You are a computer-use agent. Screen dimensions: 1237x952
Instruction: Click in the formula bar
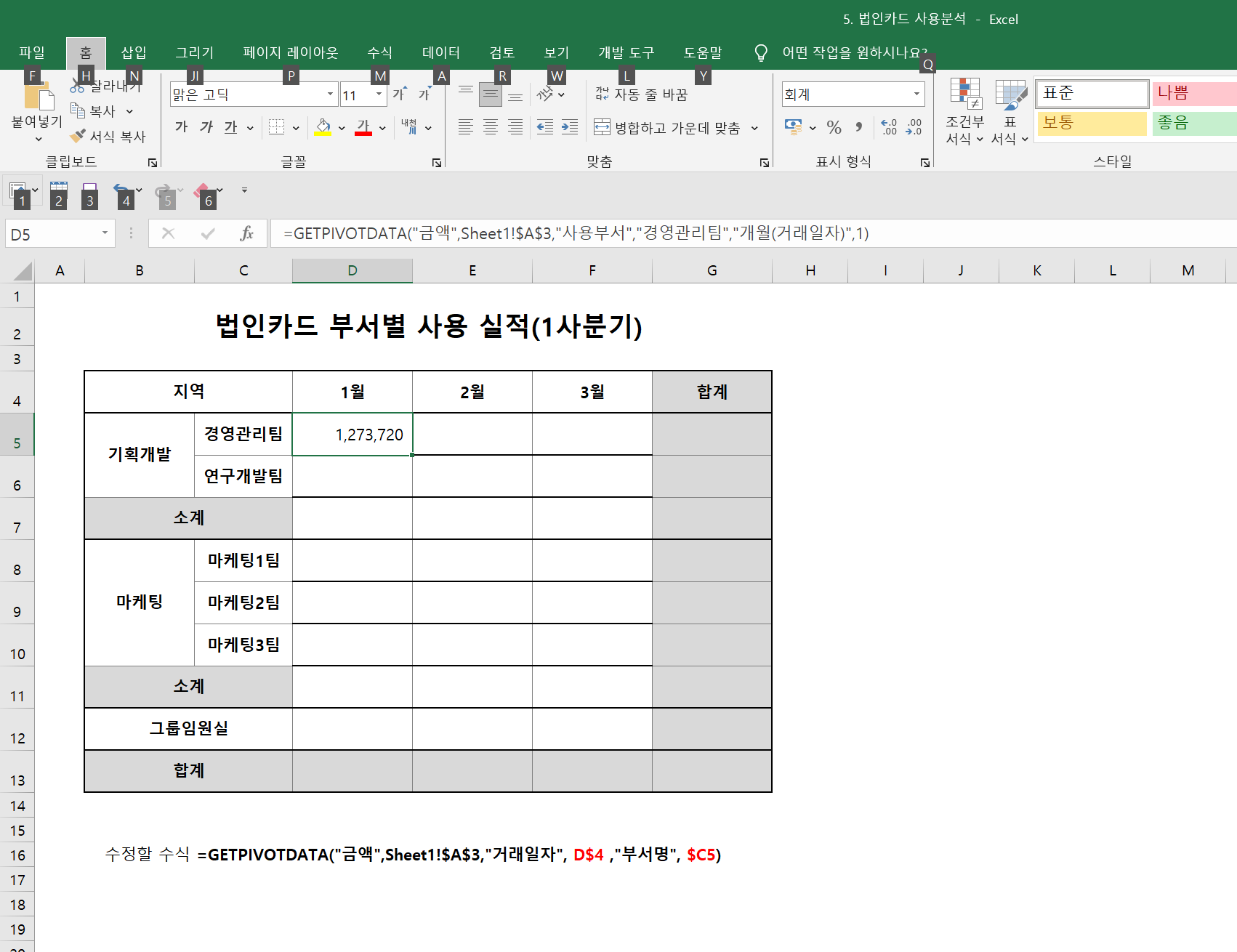pos(753,233)
